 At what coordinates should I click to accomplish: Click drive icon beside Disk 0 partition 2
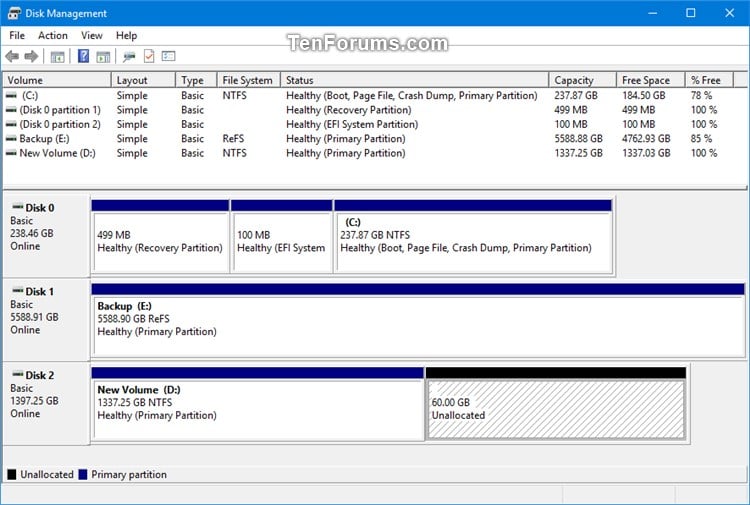click(11, 124)
